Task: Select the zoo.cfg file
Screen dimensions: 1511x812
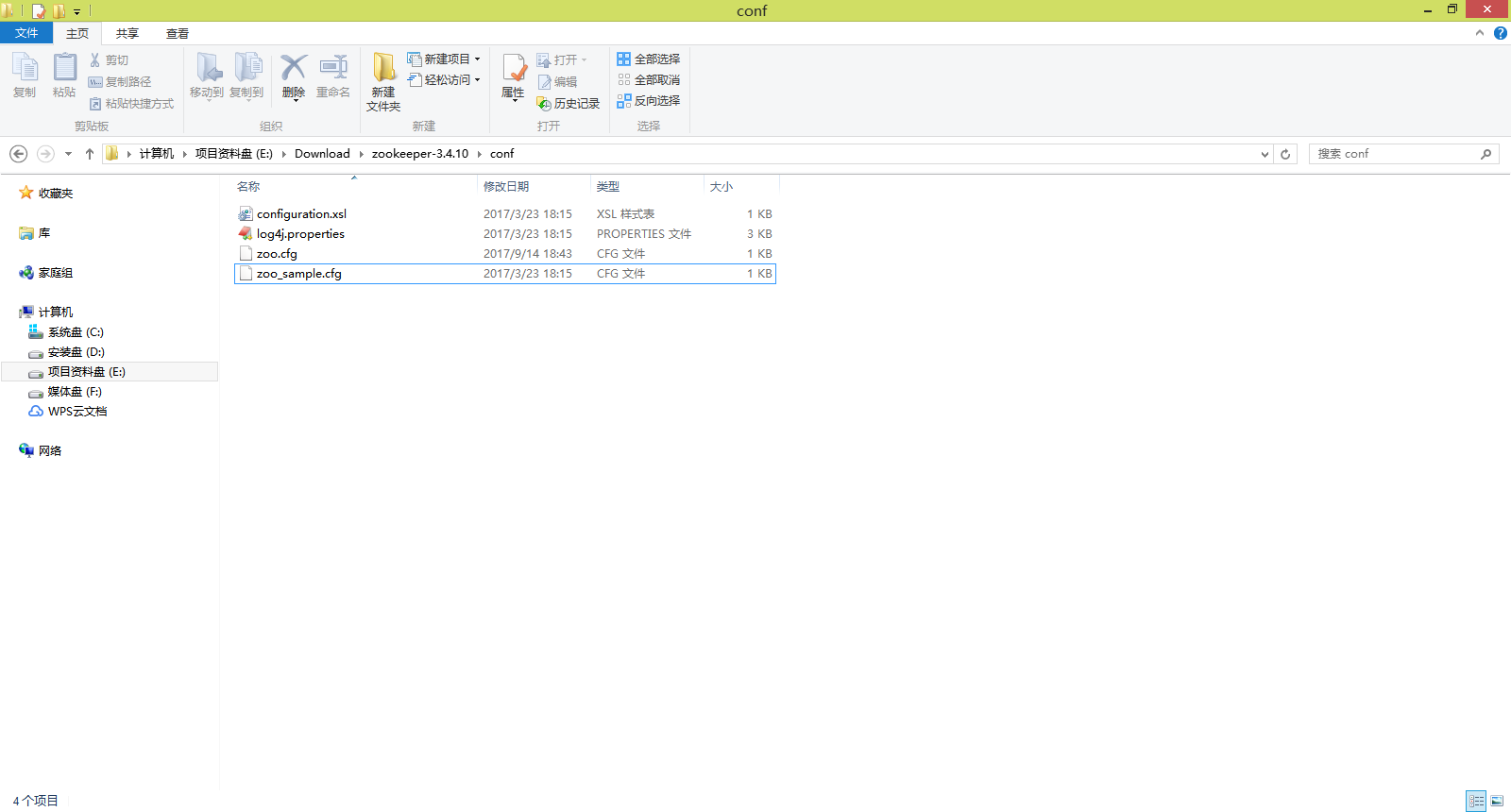Action: tap(505, 254)
